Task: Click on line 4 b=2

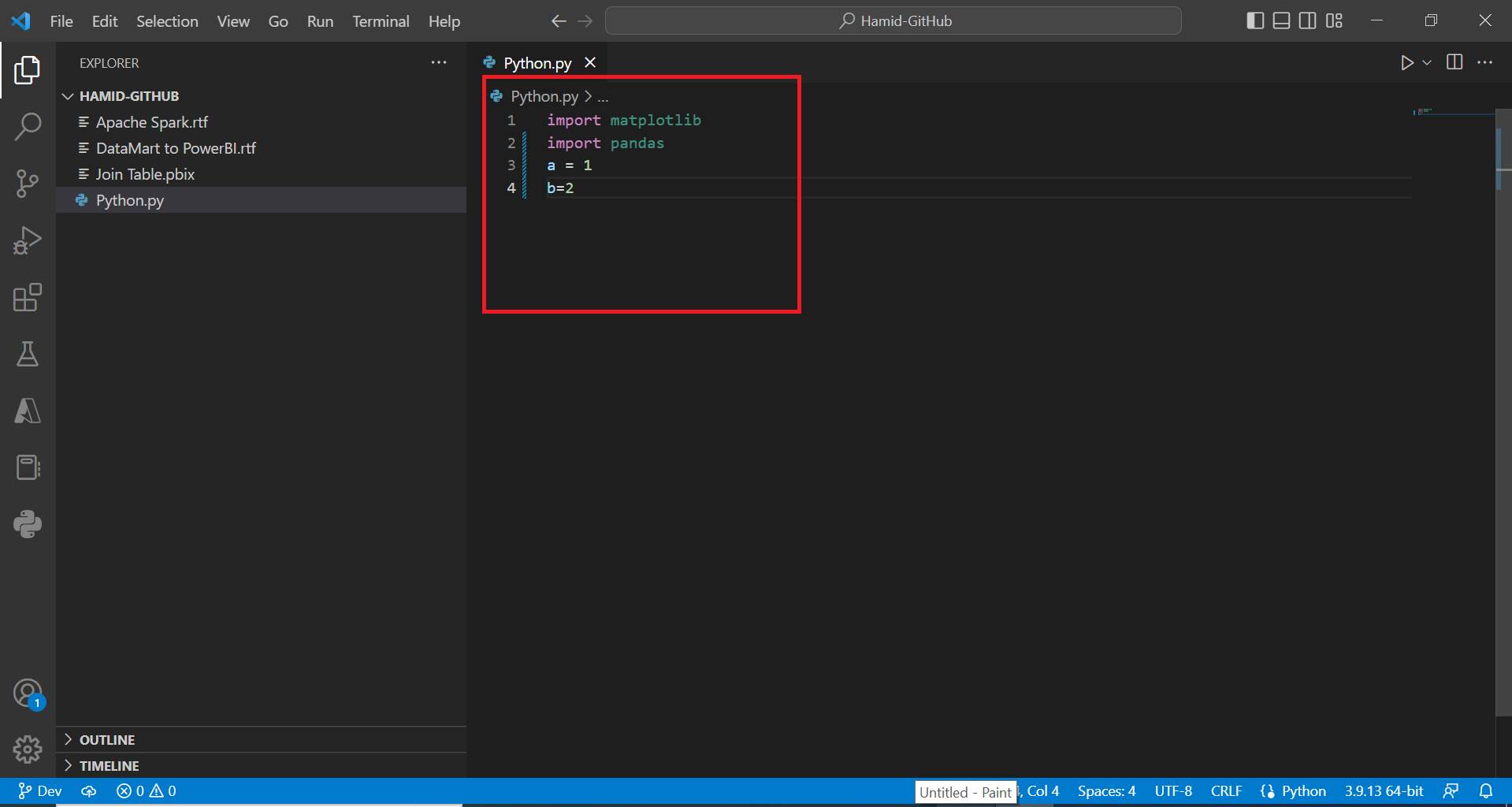Action: coord(560,188)
